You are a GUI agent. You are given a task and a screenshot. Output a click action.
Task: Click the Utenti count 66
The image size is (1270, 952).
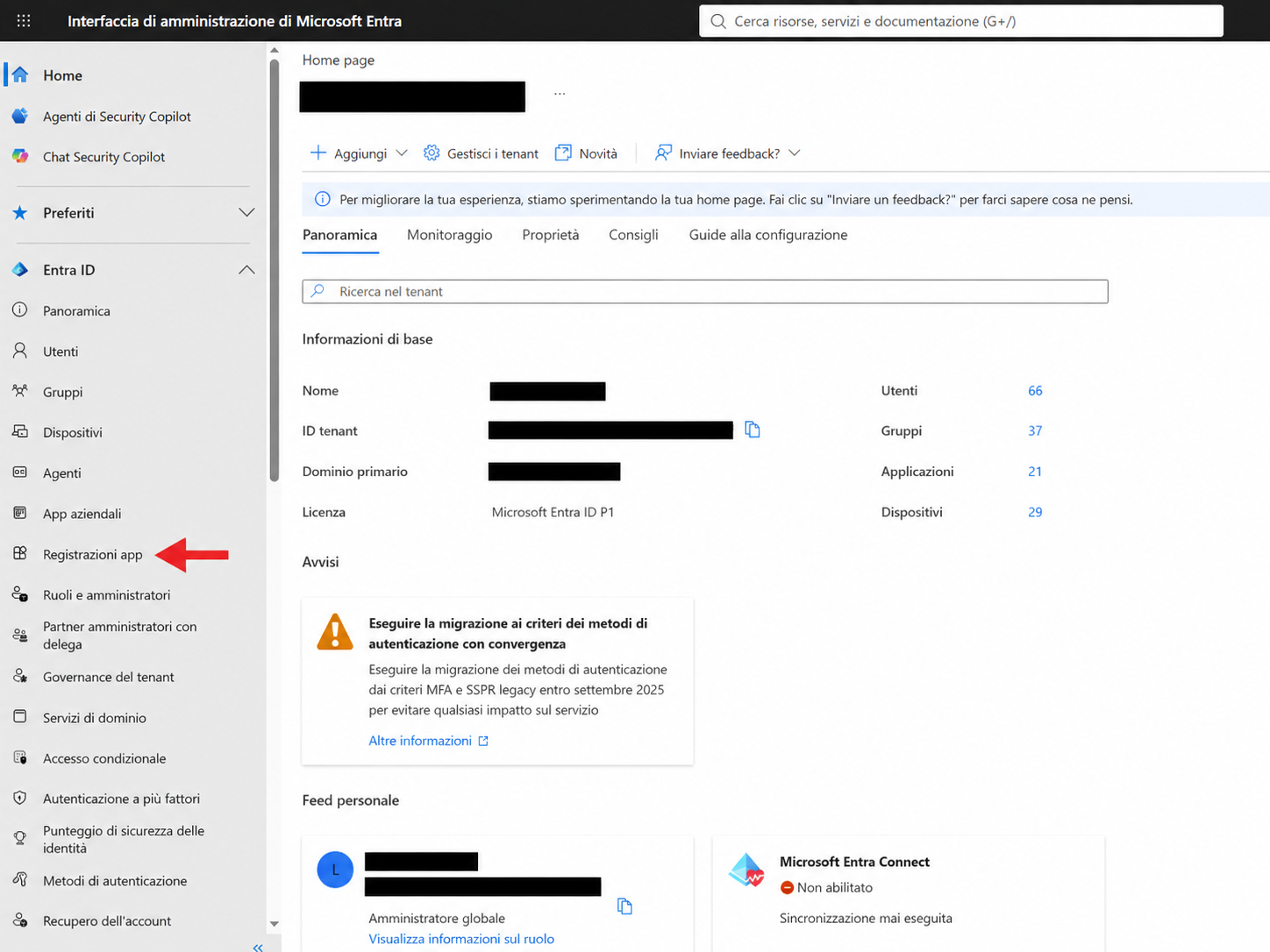pos(1035,391)
